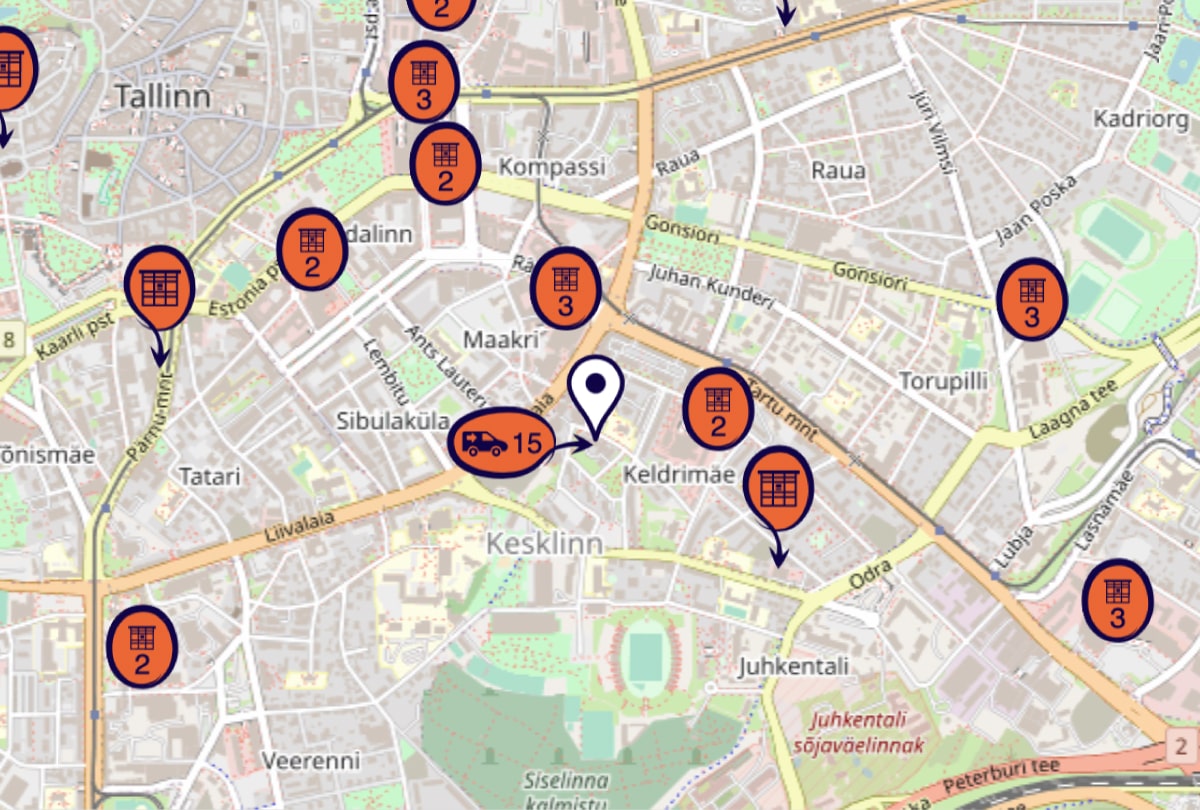Screen dimensions: 1200x810
Task: Open the locker cluster of 3 near Lasnamäe
Action: click(x=1117, y=600)
